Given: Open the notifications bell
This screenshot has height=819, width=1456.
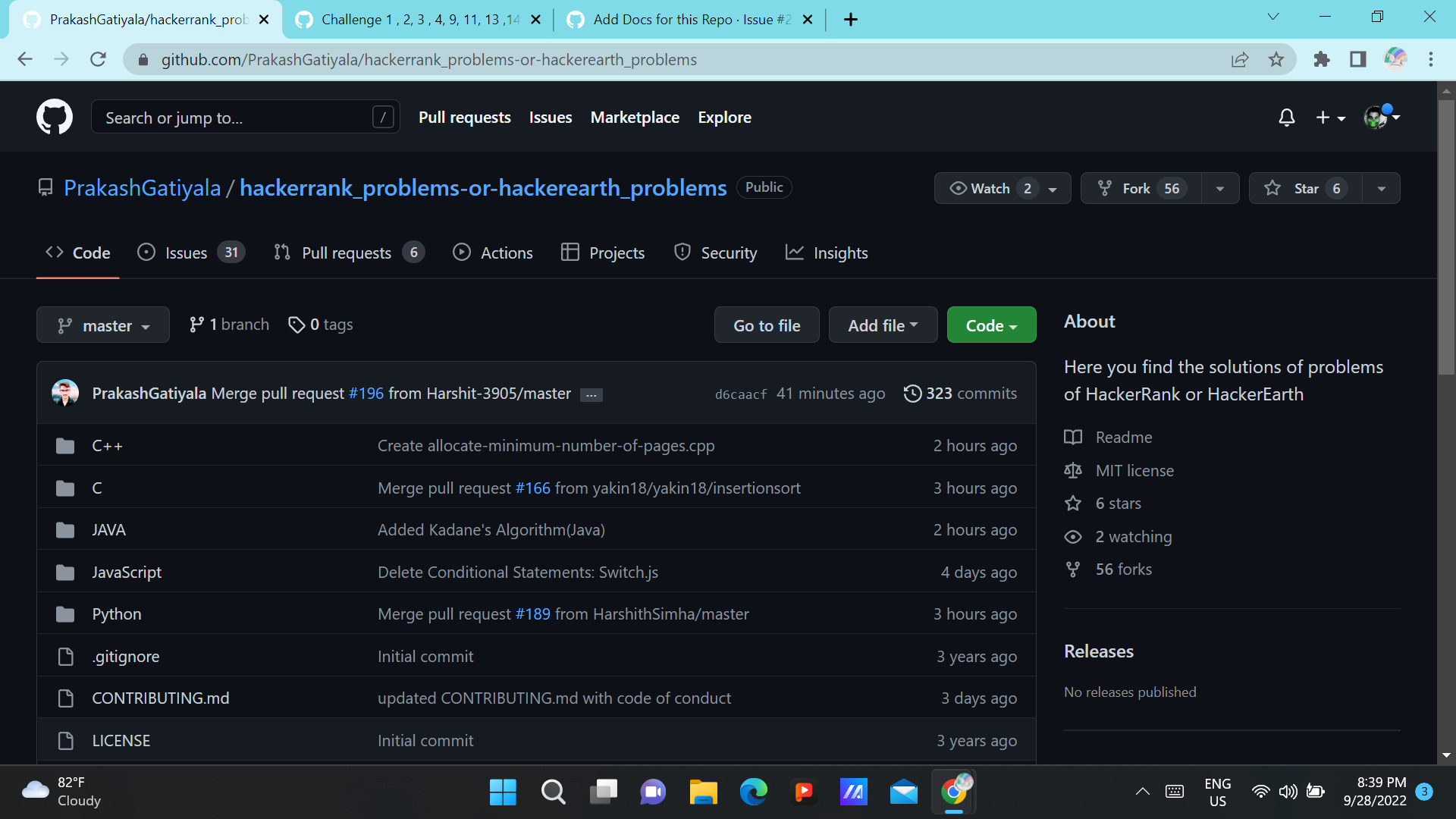Looking at the screenshot, I should (1286, 118).
